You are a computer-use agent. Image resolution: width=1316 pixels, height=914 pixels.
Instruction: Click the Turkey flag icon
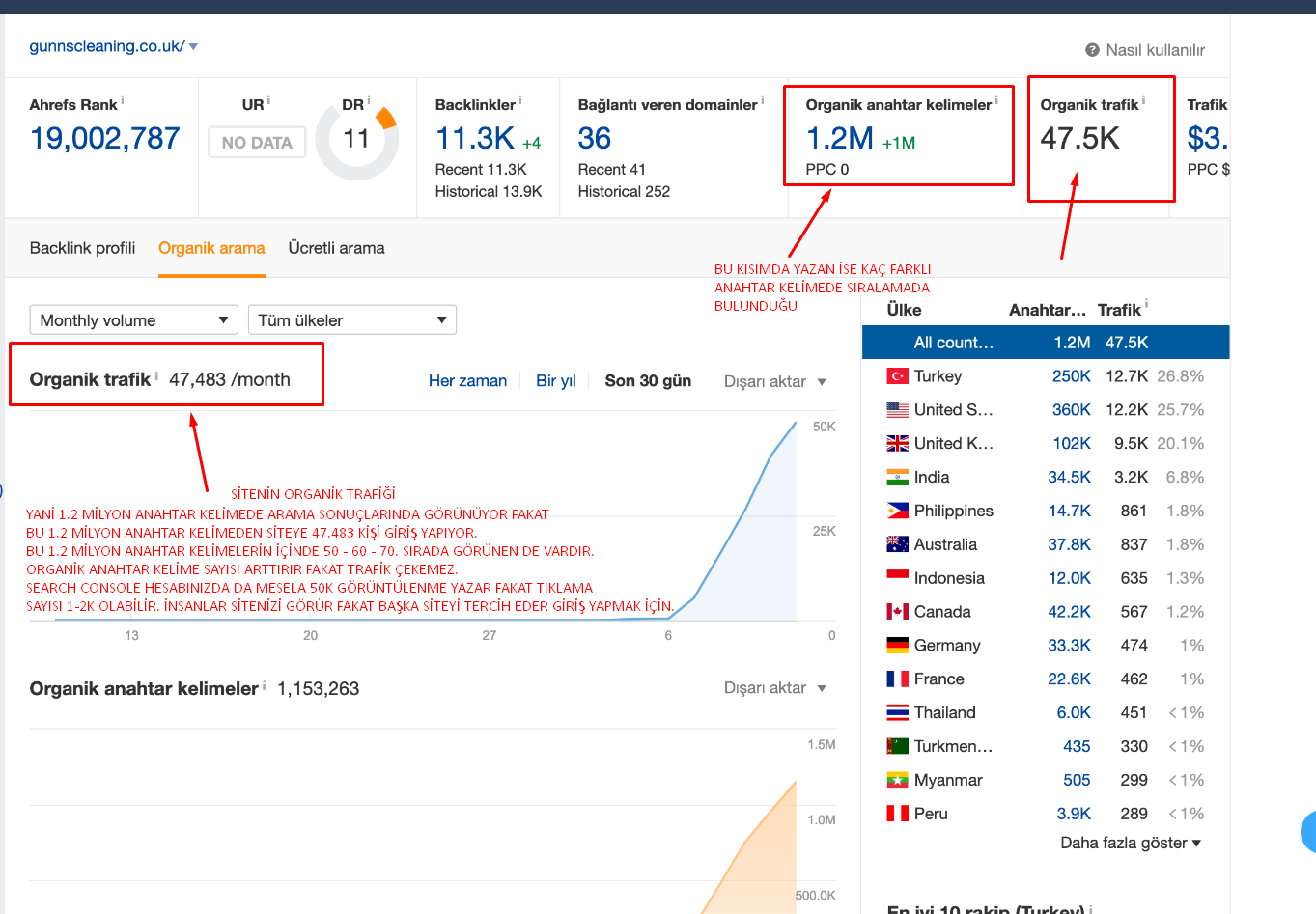point(898,376)
